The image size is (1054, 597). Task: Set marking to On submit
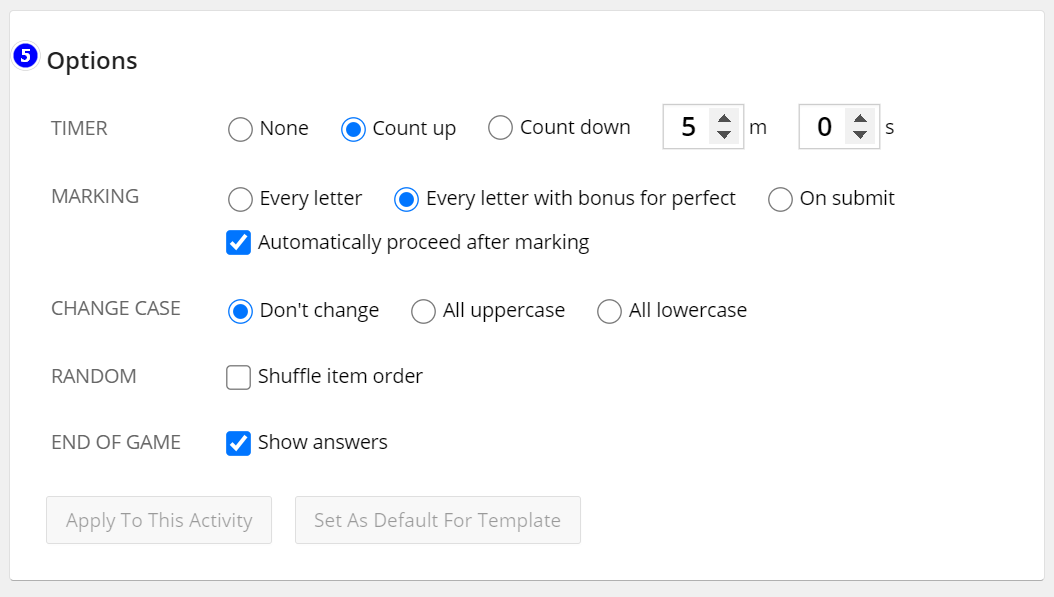[780, 199]
